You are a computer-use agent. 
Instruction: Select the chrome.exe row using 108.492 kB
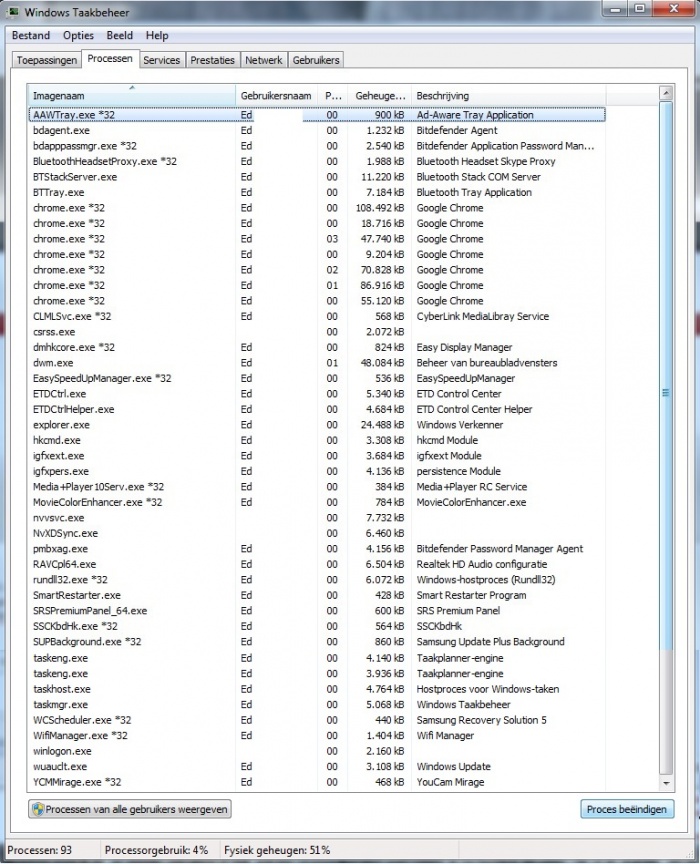tap(316, 208)
